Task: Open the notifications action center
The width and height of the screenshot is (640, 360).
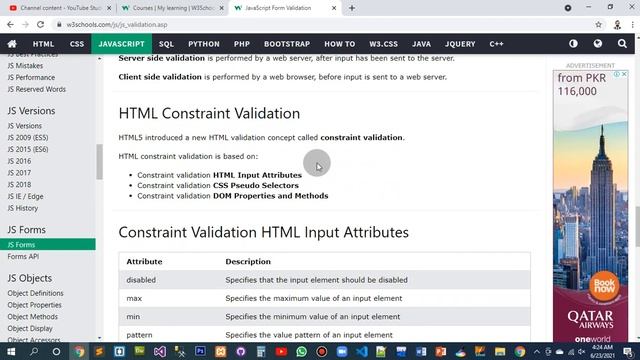Action: click(629, 351)
